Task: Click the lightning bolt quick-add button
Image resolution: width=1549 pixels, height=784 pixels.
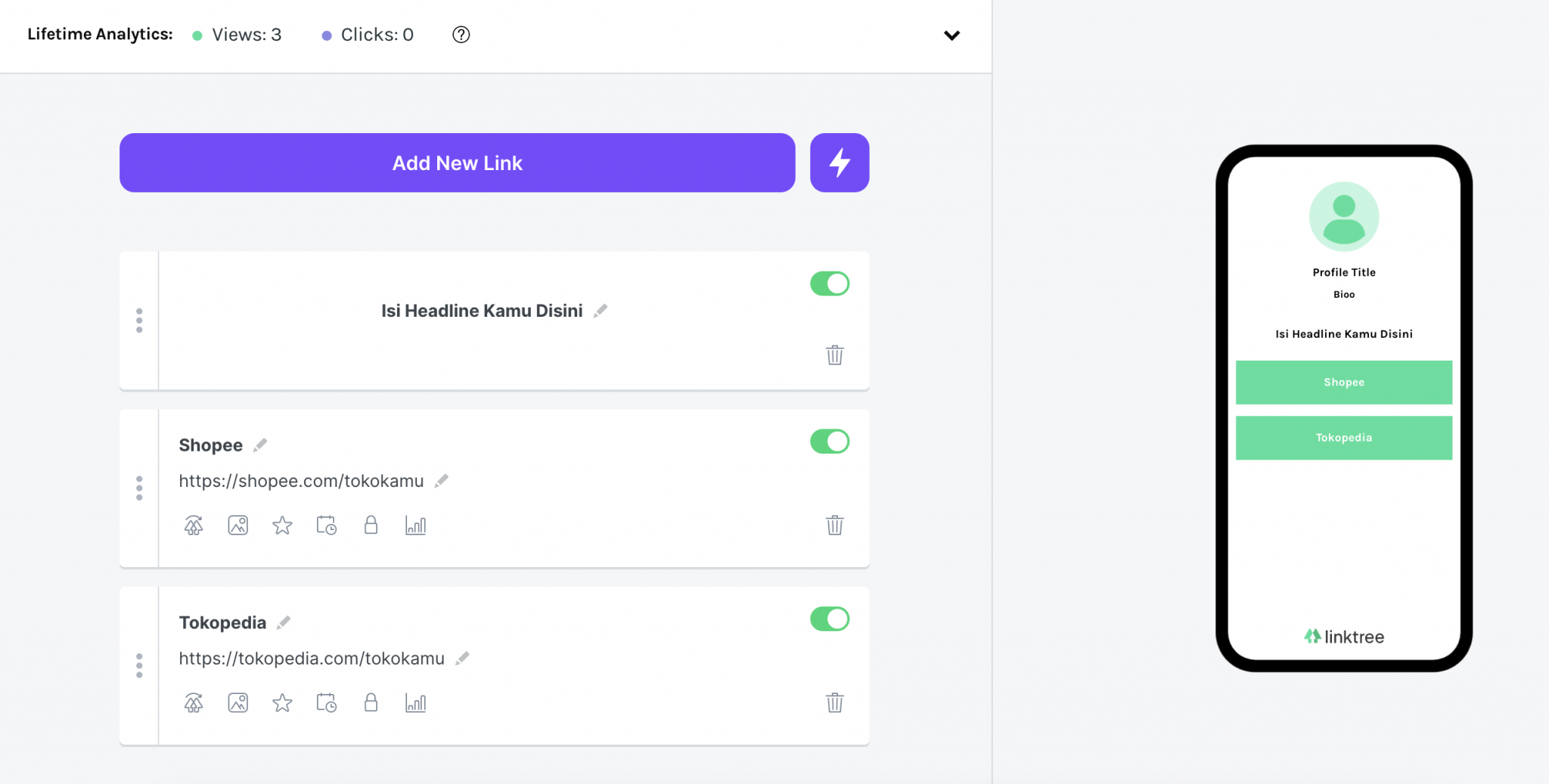Action: coord(839,163)
